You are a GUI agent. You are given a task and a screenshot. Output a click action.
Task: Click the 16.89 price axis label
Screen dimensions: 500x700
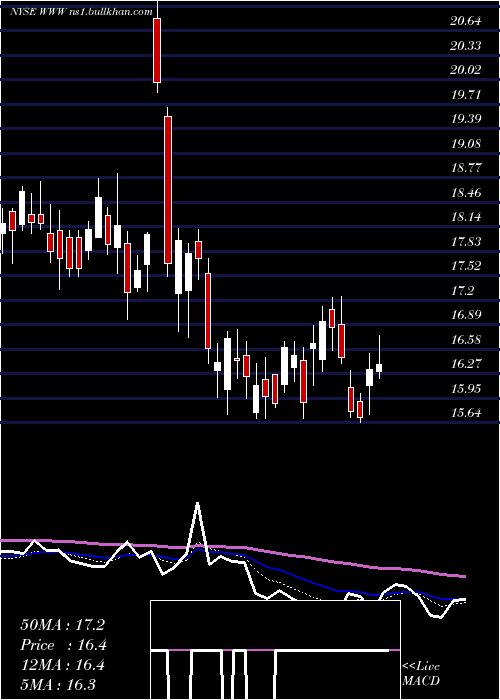click(x=466, y=315)
